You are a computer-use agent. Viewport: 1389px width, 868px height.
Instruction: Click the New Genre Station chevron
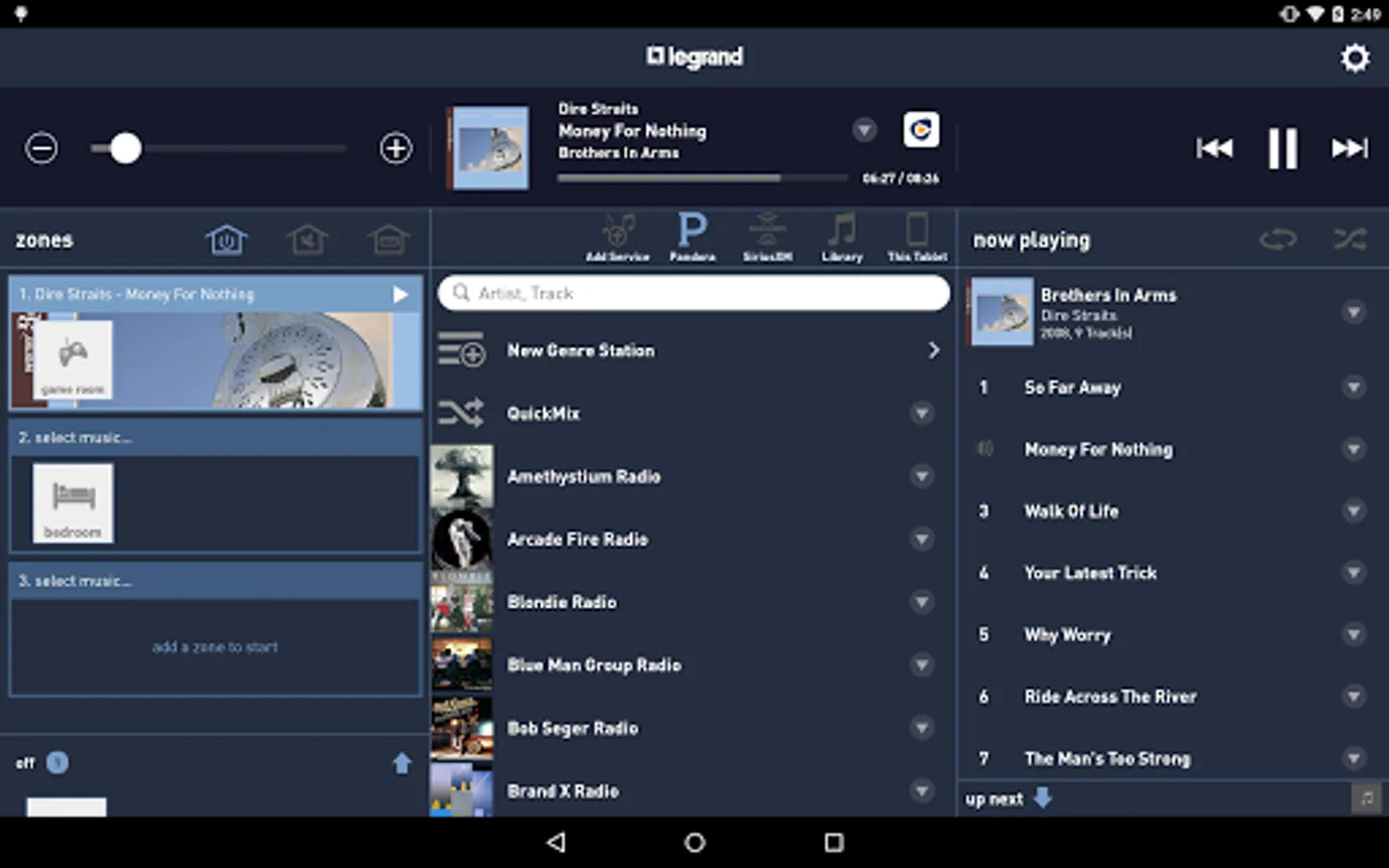pos(934,350)
